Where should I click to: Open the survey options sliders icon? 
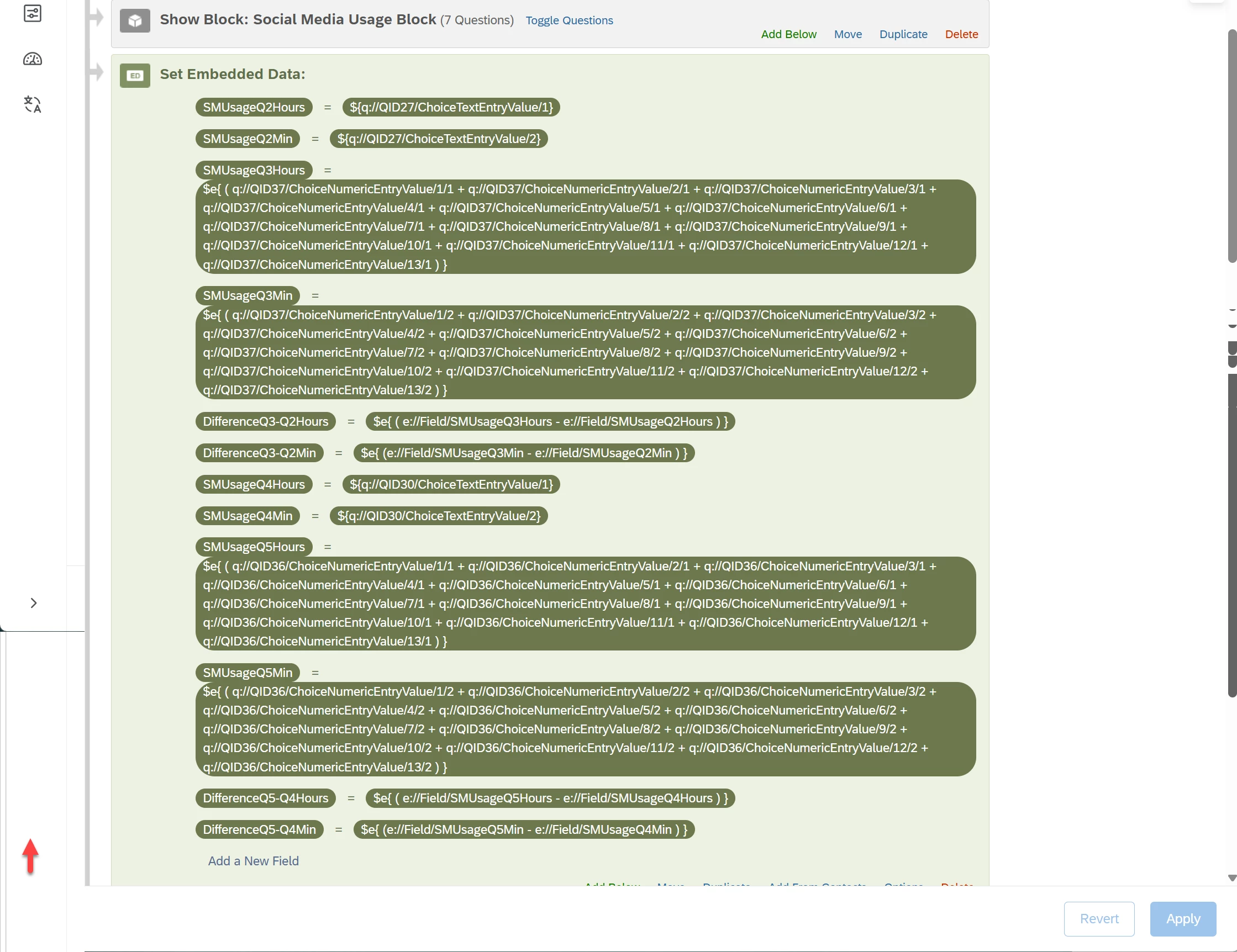click(x=32, y=13)
